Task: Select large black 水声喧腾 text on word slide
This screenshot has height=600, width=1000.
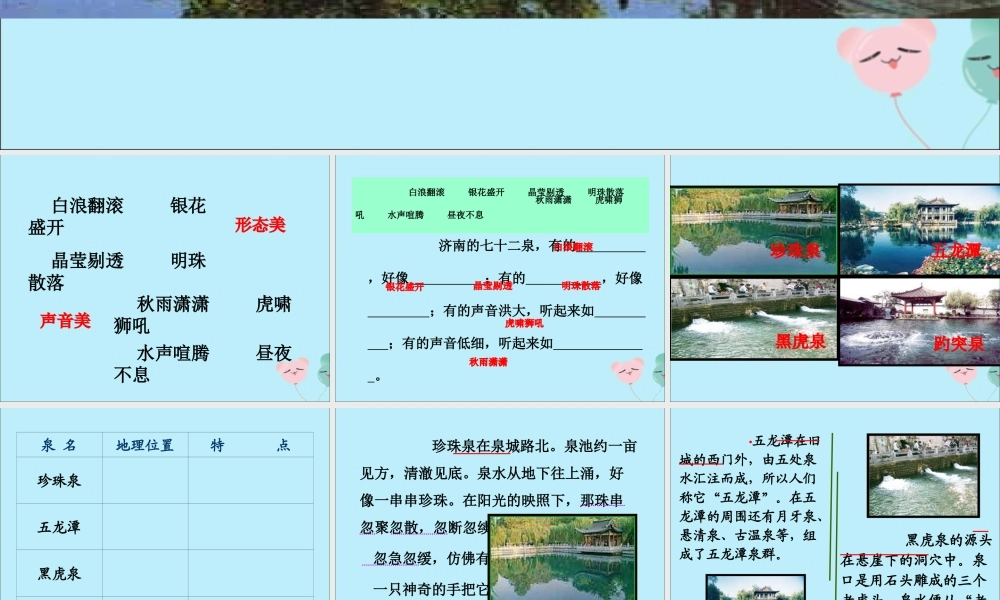Action: point(173,353)
